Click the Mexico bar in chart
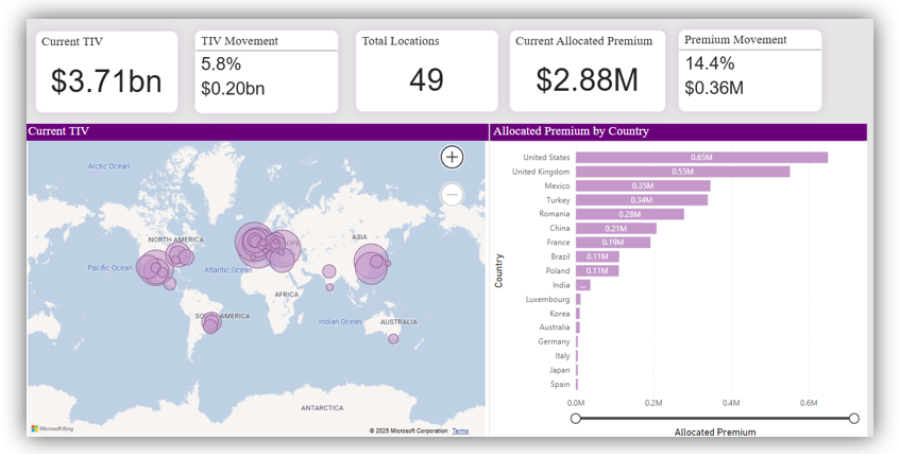 pyautogui.click(x=642, y=186)
